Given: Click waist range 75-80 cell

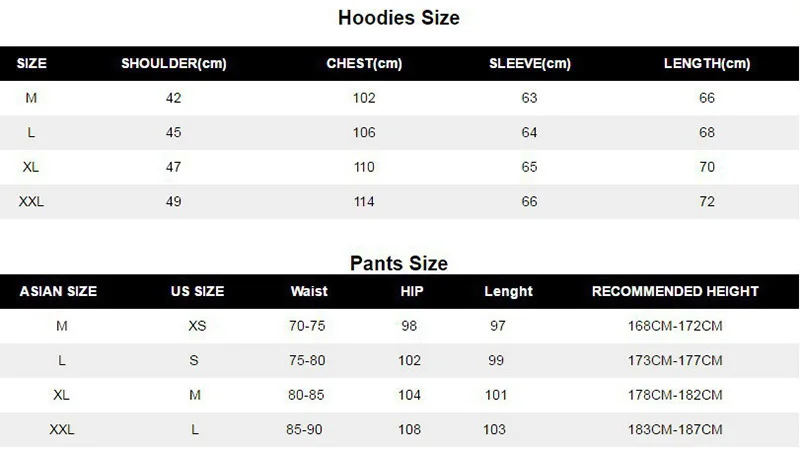Looking at the screenshot, I should pos(307,361).
